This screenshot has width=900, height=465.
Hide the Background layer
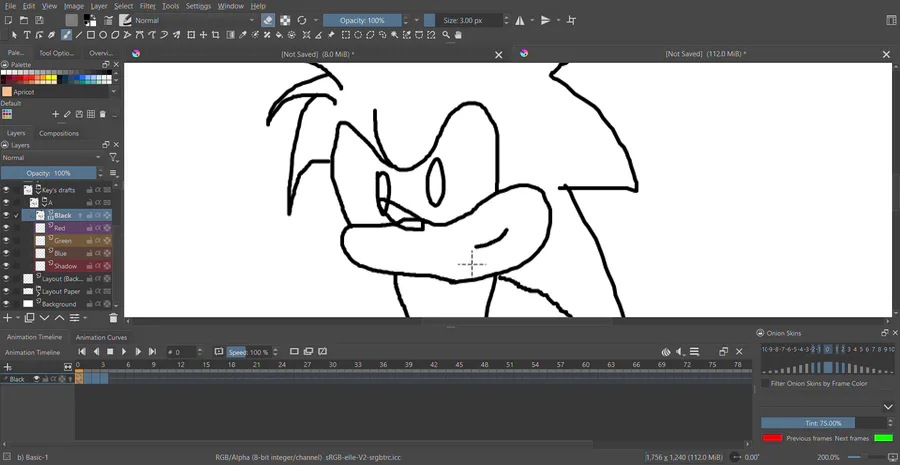[6, 304]
